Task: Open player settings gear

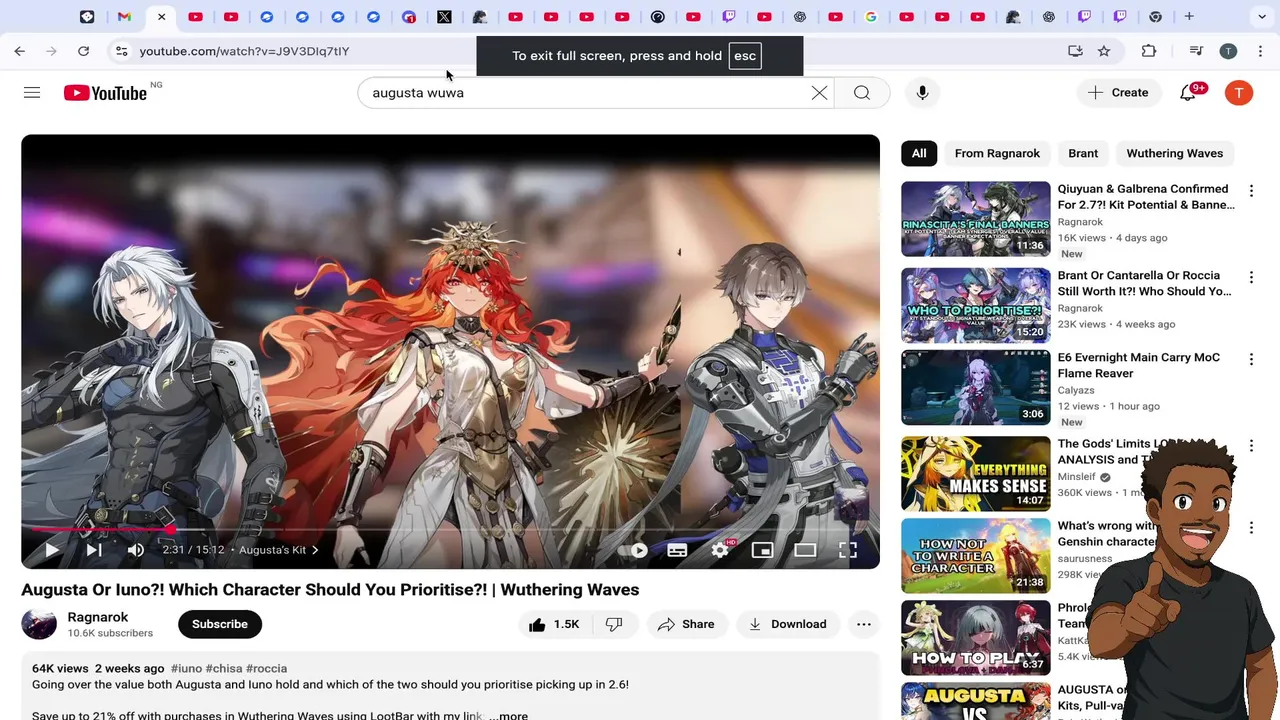Action: [x=720, y=550]
